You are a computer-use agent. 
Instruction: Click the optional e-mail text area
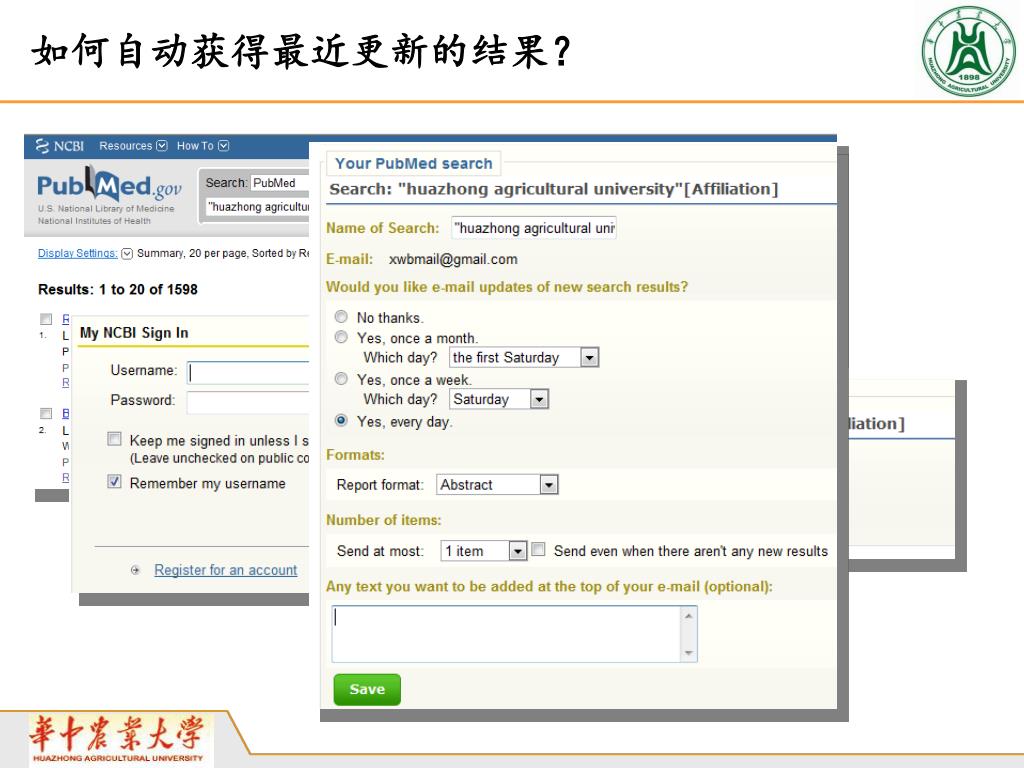[x=506, y=633]
